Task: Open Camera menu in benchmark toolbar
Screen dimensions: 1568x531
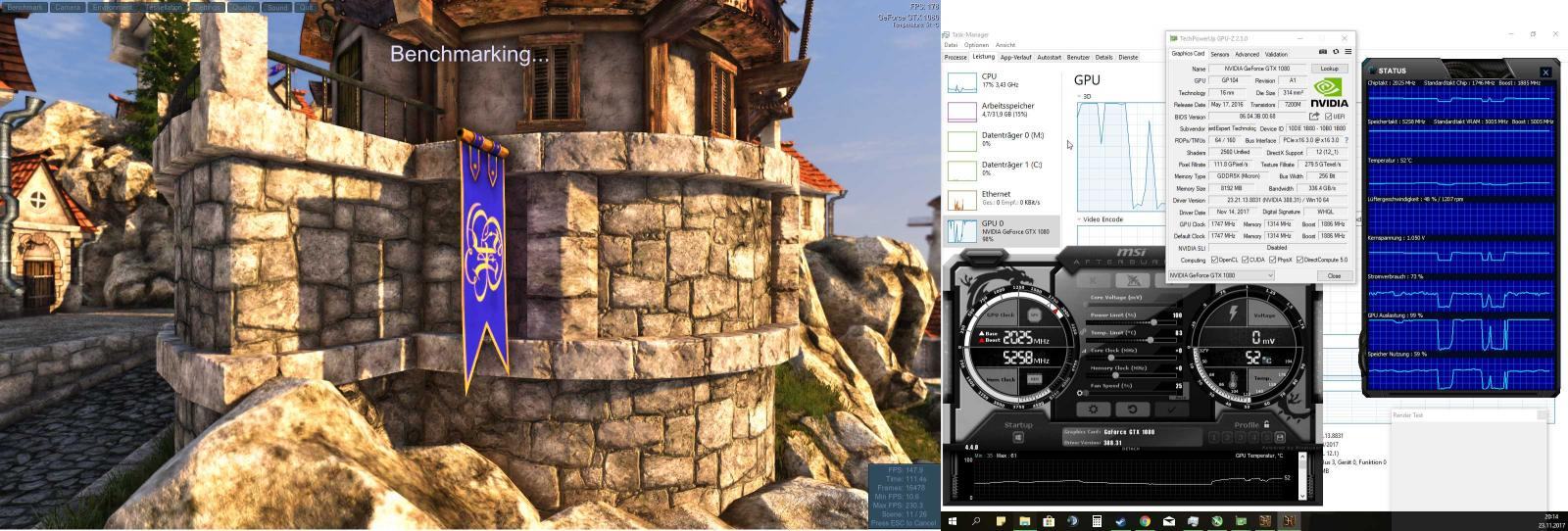Action: [x=68, y=7]
